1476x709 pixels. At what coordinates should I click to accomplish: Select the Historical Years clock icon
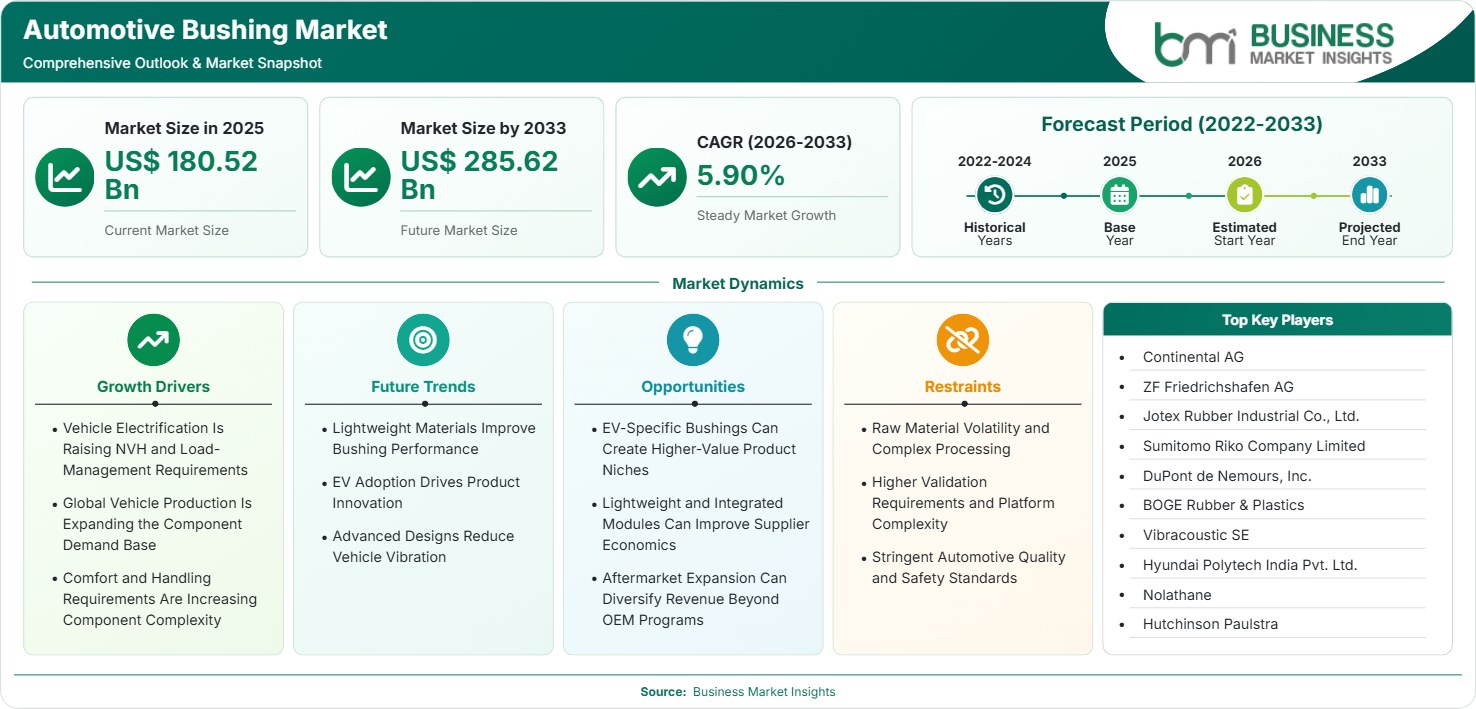pos(995,195)
